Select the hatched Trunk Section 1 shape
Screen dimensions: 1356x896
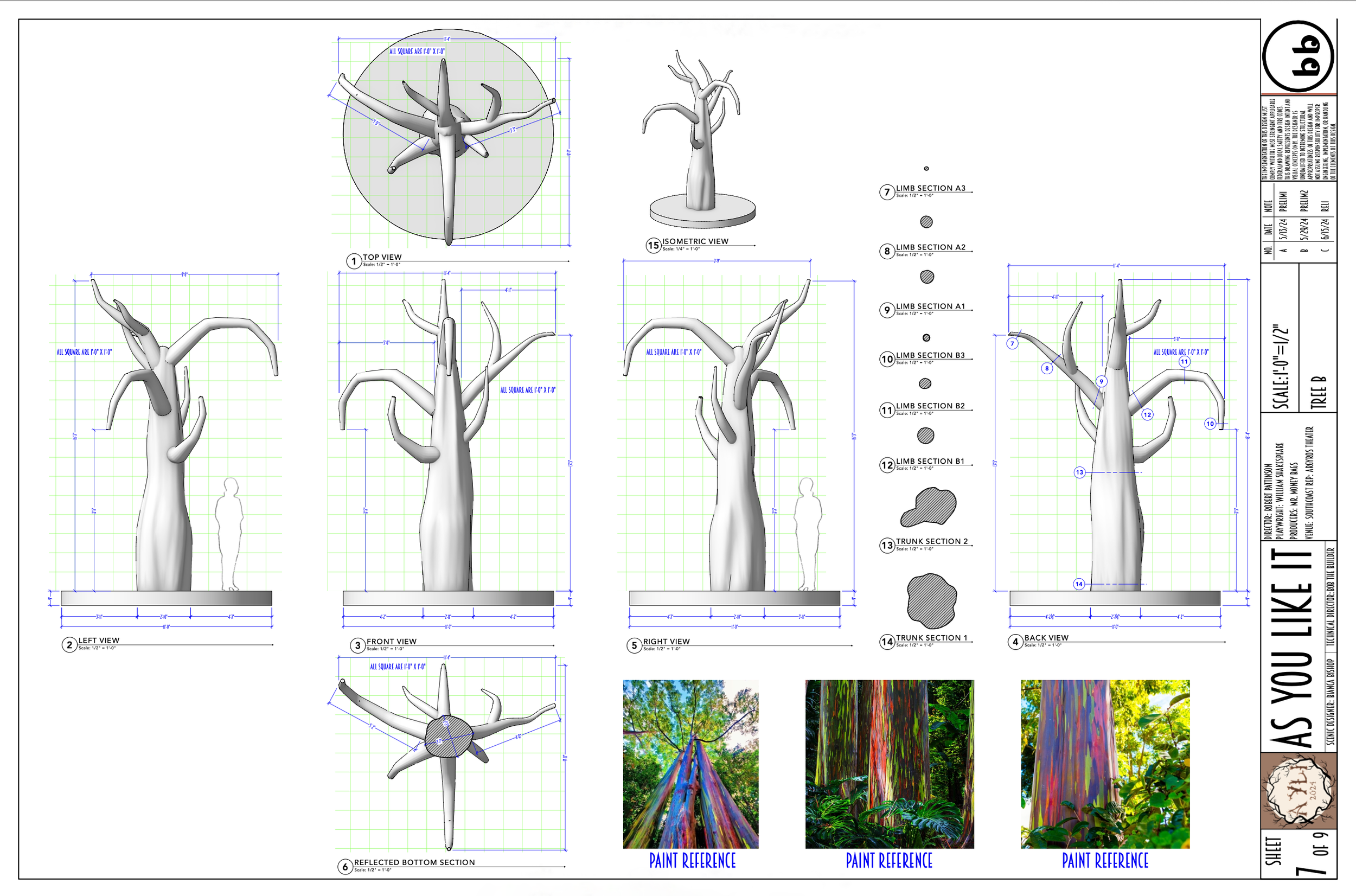931,601
